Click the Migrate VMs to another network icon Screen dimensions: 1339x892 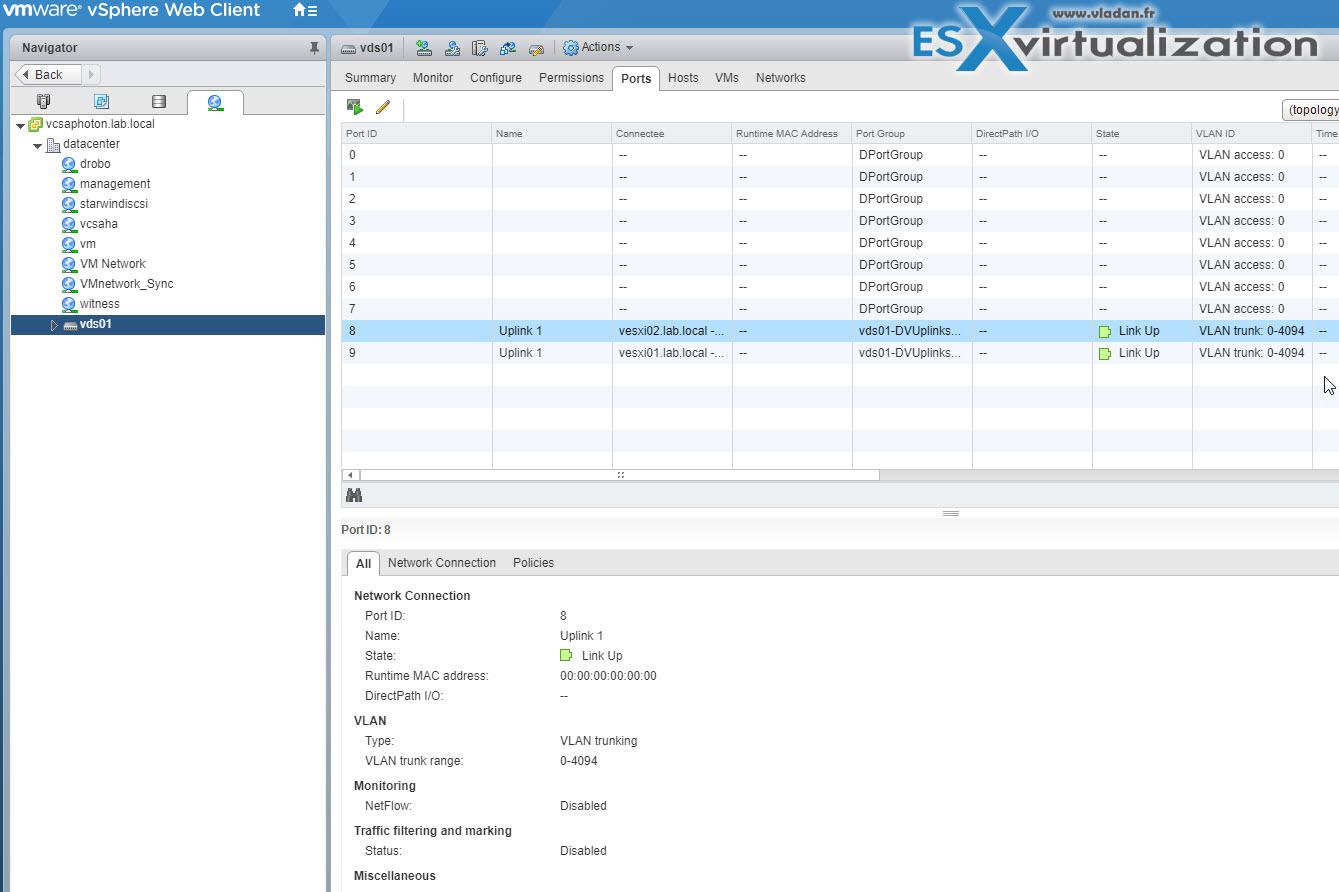508,48
